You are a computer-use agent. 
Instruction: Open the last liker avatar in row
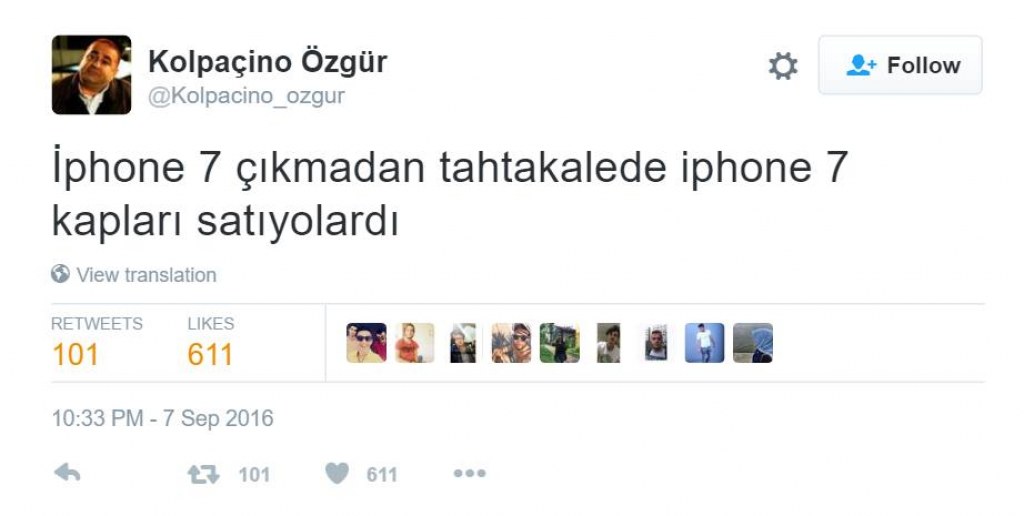click(753, 343)
